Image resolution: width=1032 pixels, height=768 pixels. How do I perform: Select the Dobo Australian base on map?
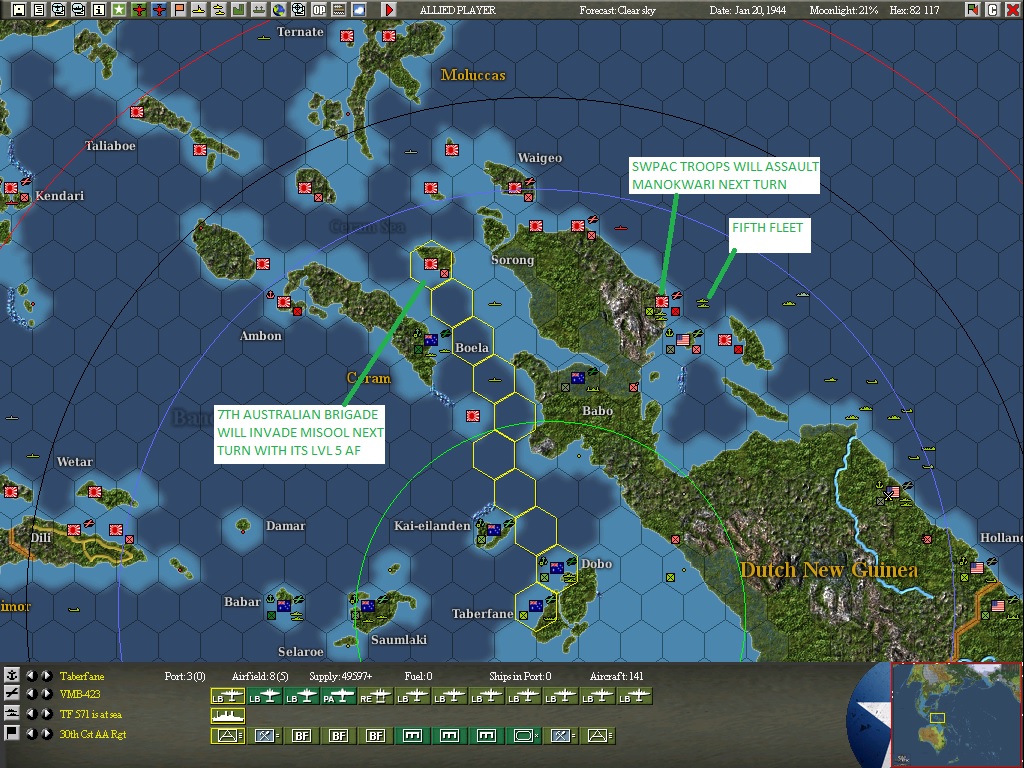pos(557,567)
